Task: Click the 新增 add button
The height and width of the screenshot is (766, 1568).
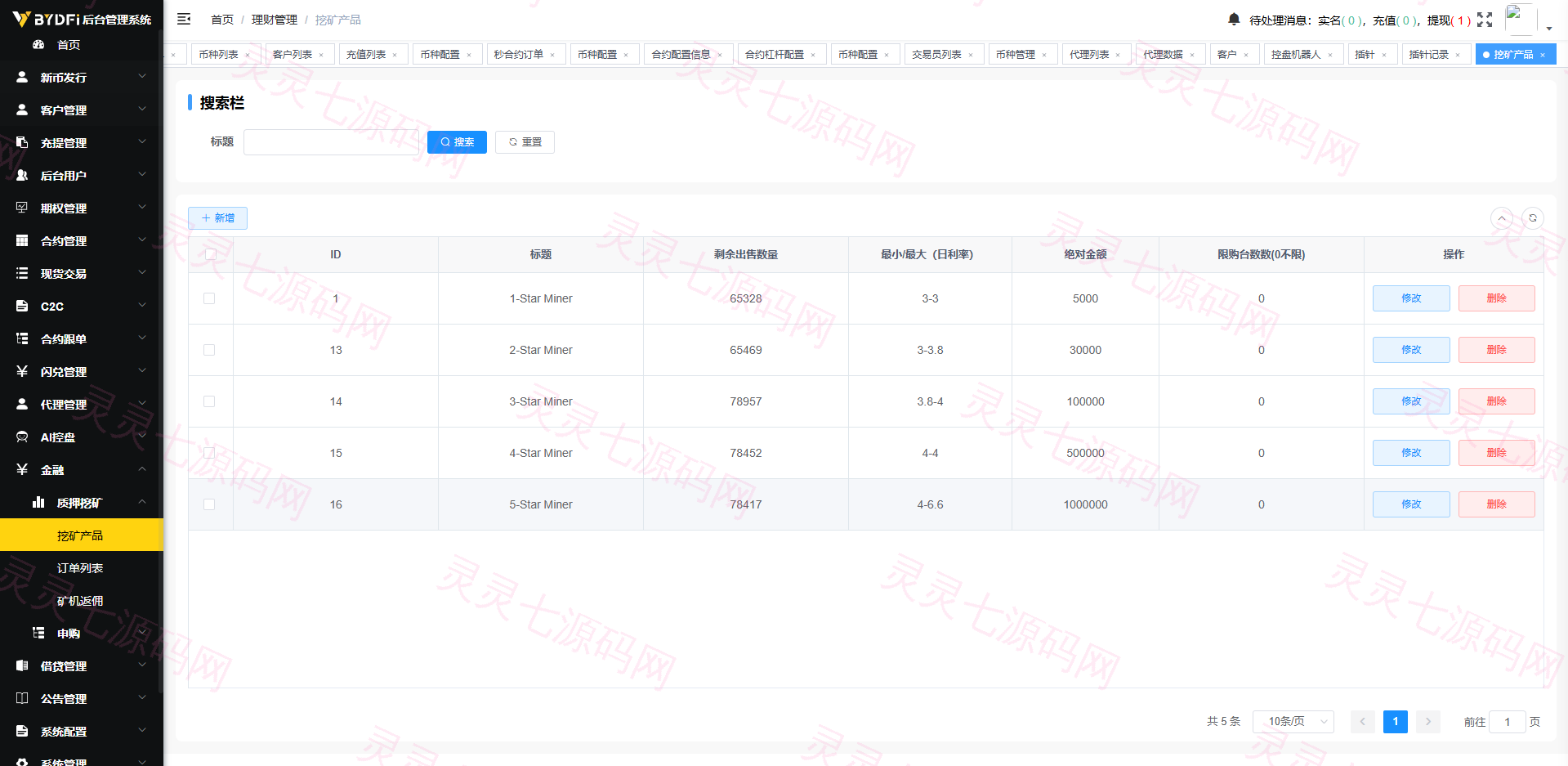Action: 217,218
